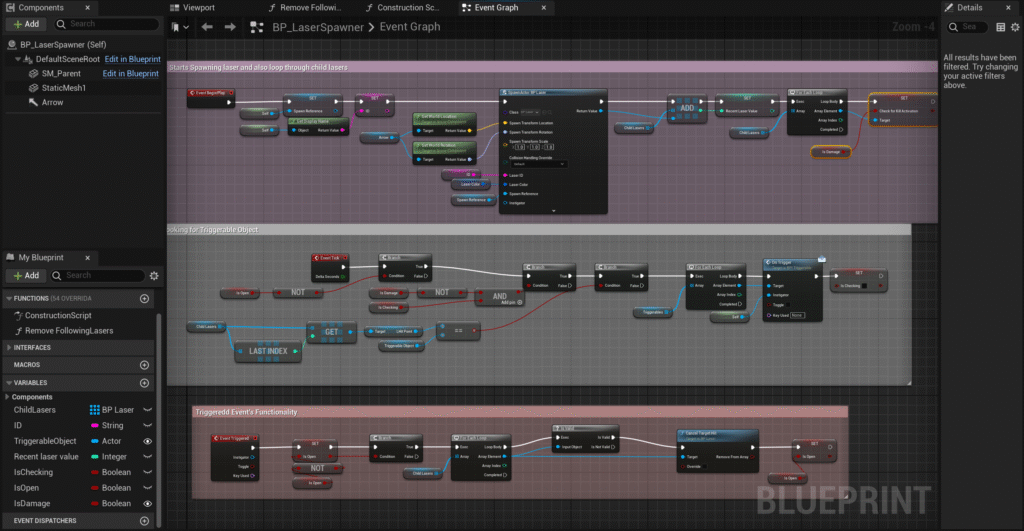1024x531 pixels.
Task: Select the GET array node
Action: pos(332,332)
